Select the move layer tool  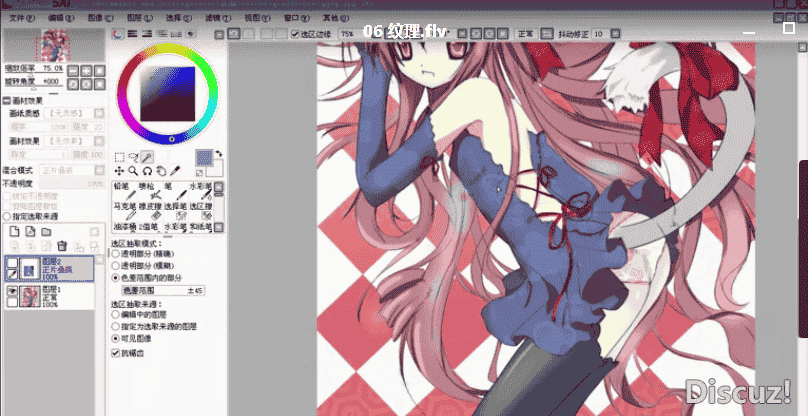119,171
